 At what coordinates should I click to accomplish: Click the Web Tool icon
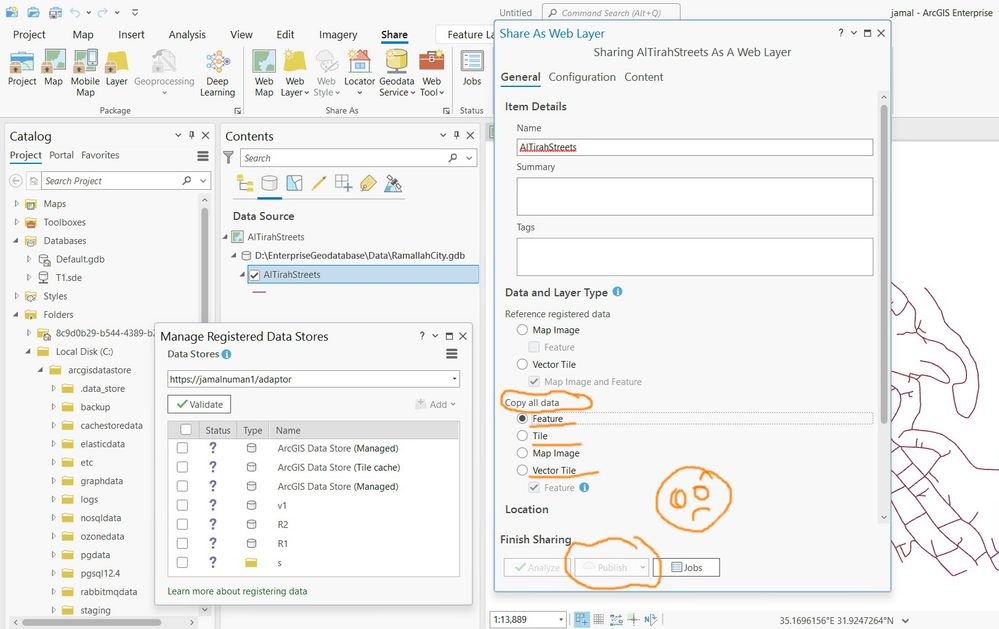(431, 62)
